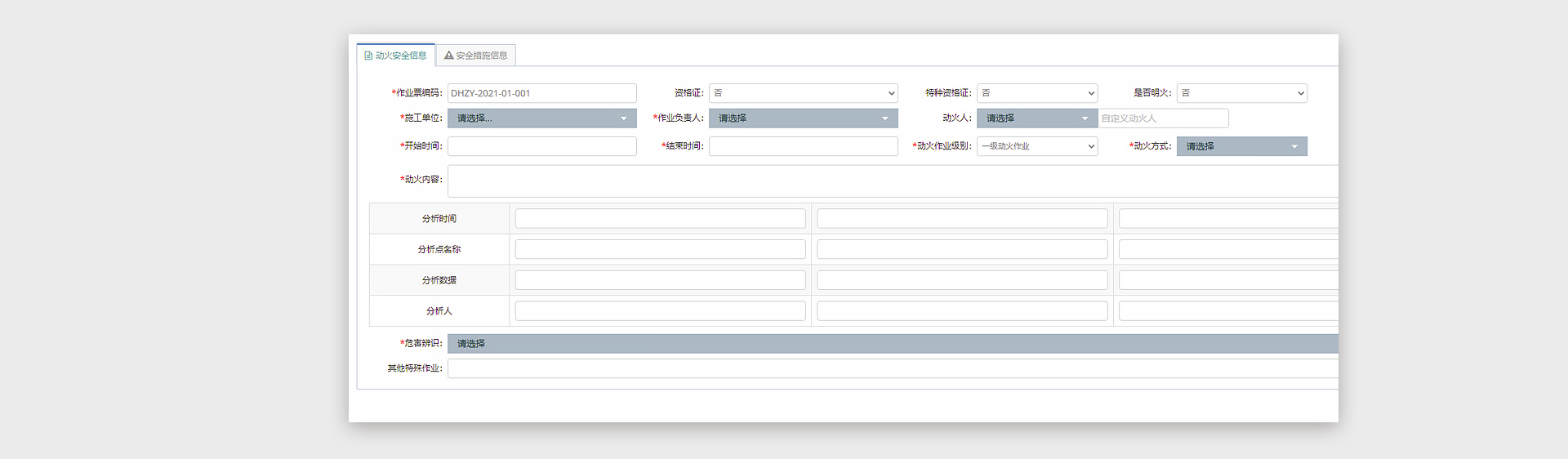
Task: Click the 结束时间 date field
Action: (x=803, y=146)
